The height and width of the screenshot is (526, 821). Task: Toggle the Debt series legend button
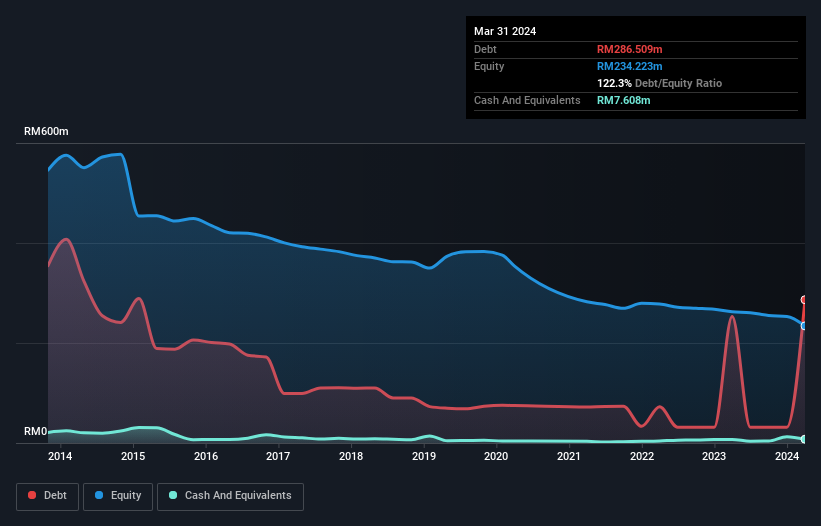48,496
